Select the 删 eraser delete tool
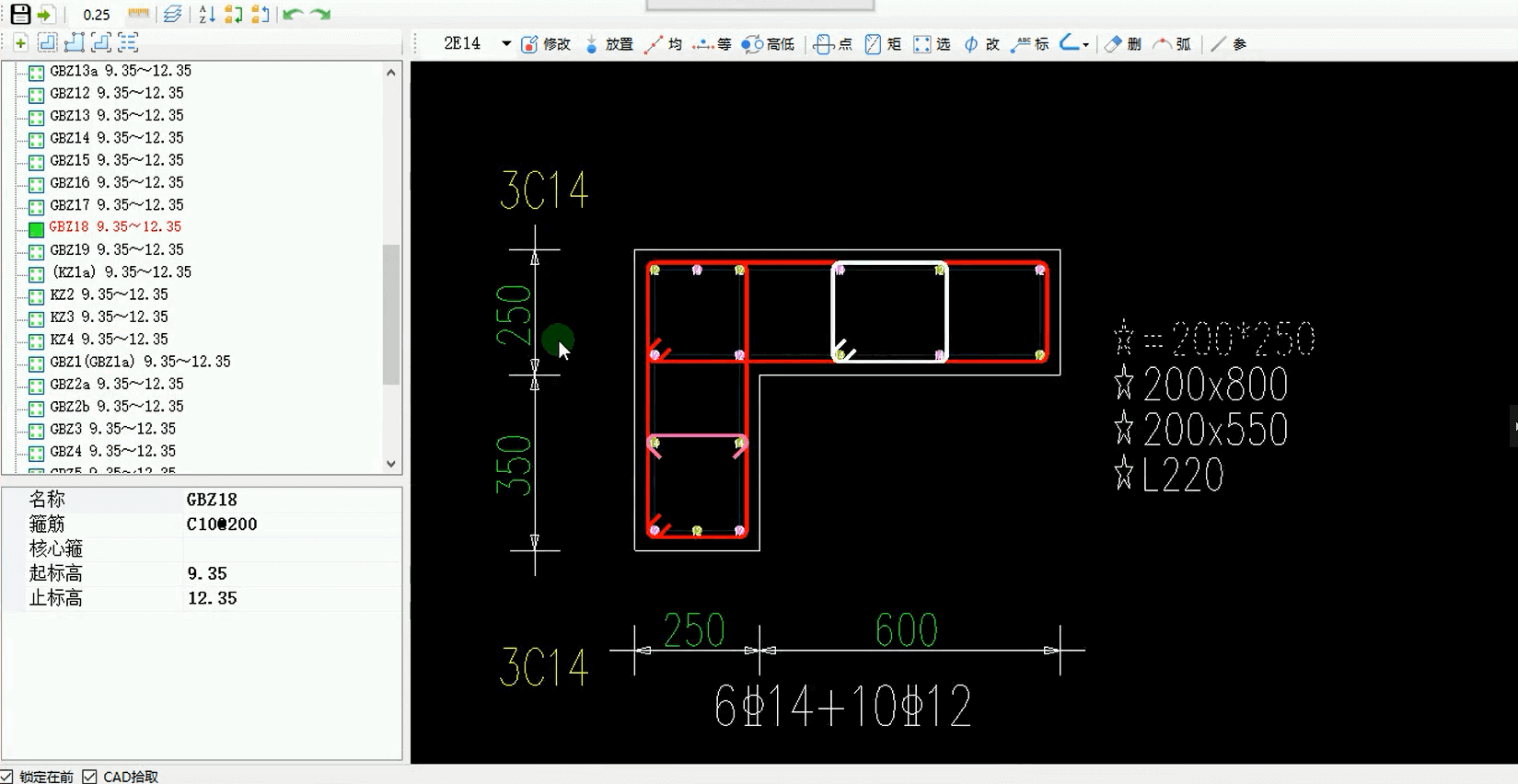Image resolution: width=1518 pixels, height=784 pixels. 1122,44
